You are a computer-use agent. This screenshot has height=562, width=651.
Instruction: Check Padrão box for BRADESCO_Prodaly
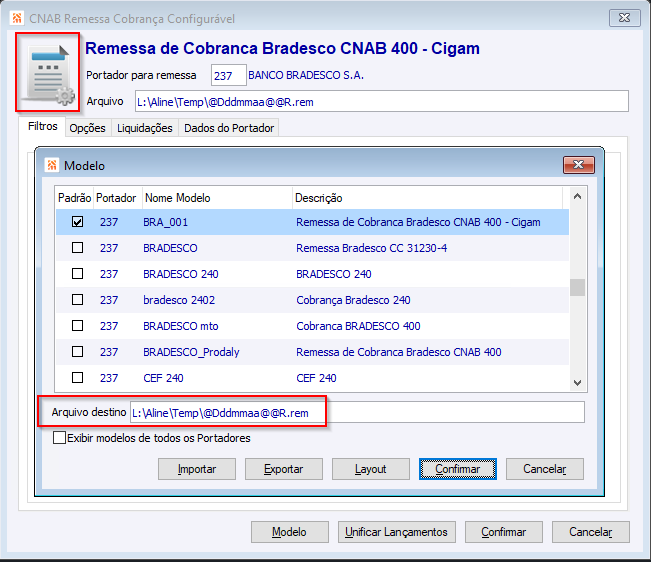tap(78, 352)
